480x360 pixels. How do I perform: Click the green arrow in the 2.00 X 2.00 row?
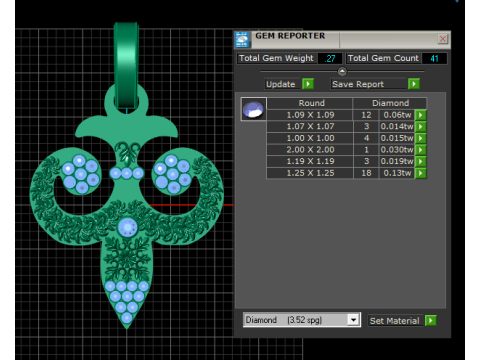pos(421,150)
